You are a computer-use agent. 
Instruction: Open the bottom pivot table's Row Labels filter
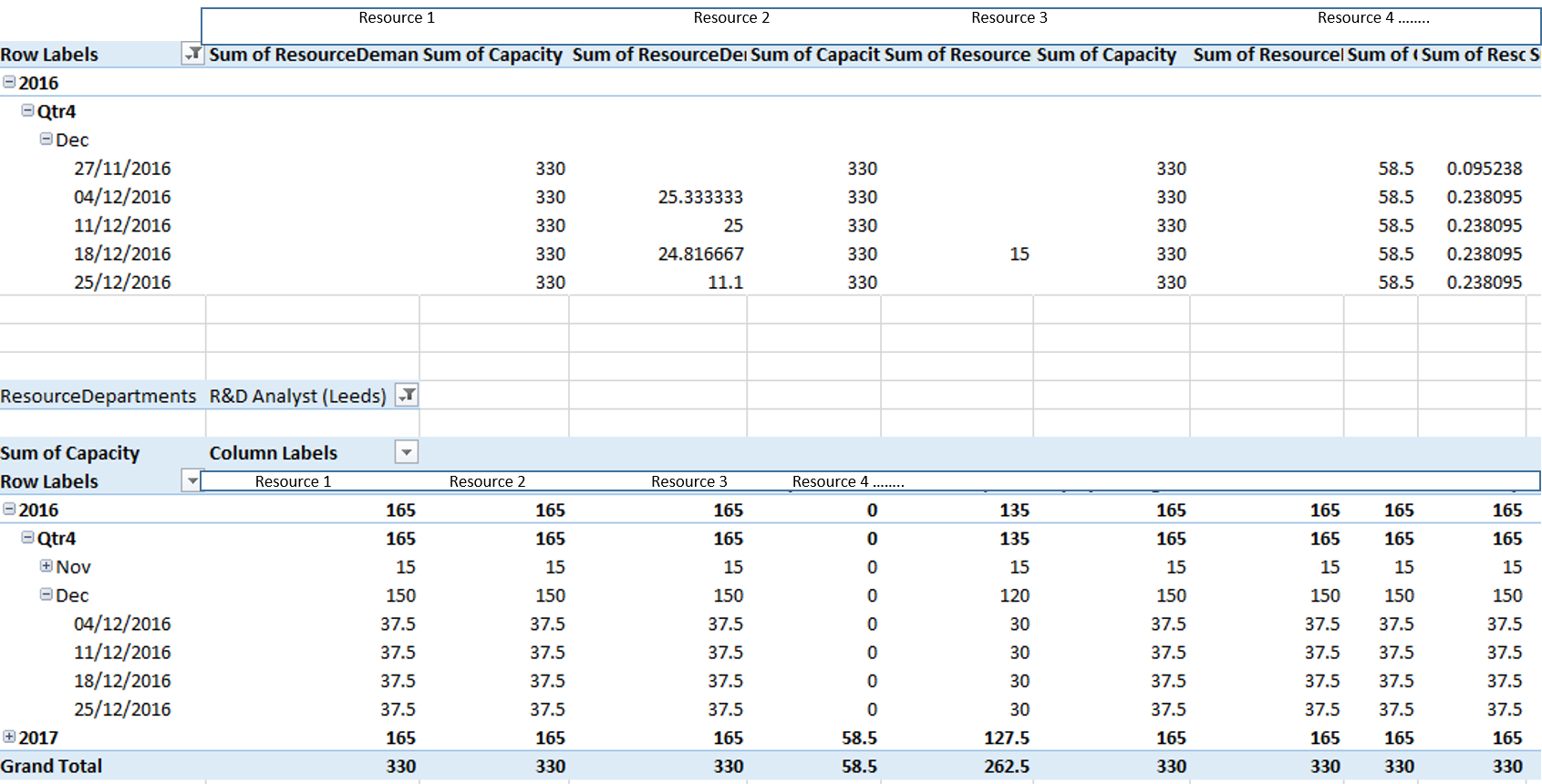(191, 480)
